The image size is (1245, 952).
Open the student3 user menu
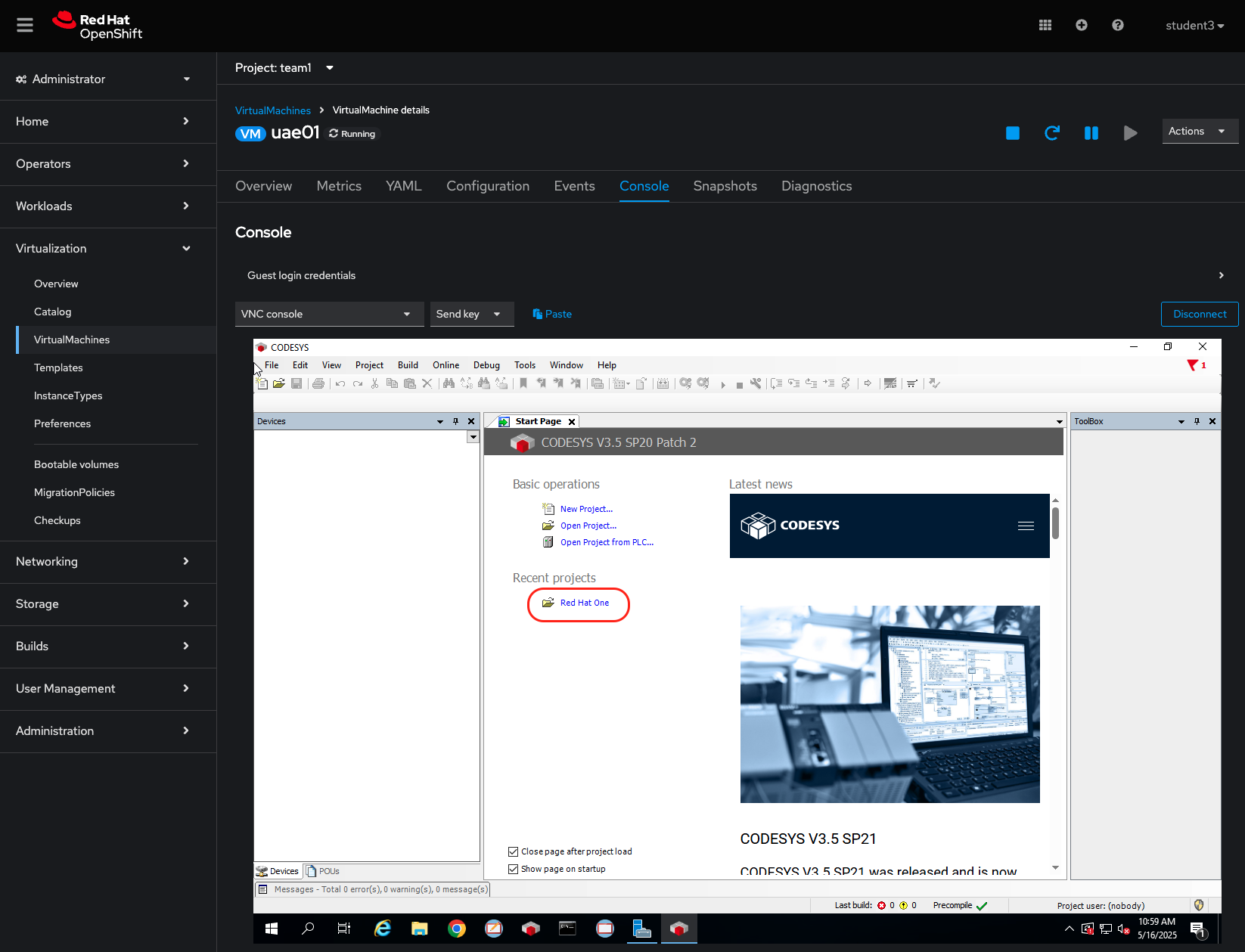tap(1194, 25)
